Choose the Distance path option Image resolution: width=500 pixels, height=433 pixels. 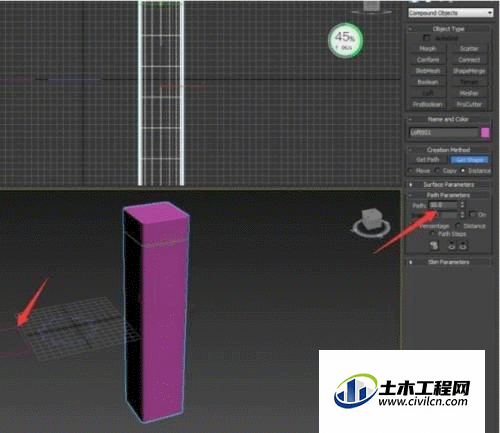(x=458, y=226)
